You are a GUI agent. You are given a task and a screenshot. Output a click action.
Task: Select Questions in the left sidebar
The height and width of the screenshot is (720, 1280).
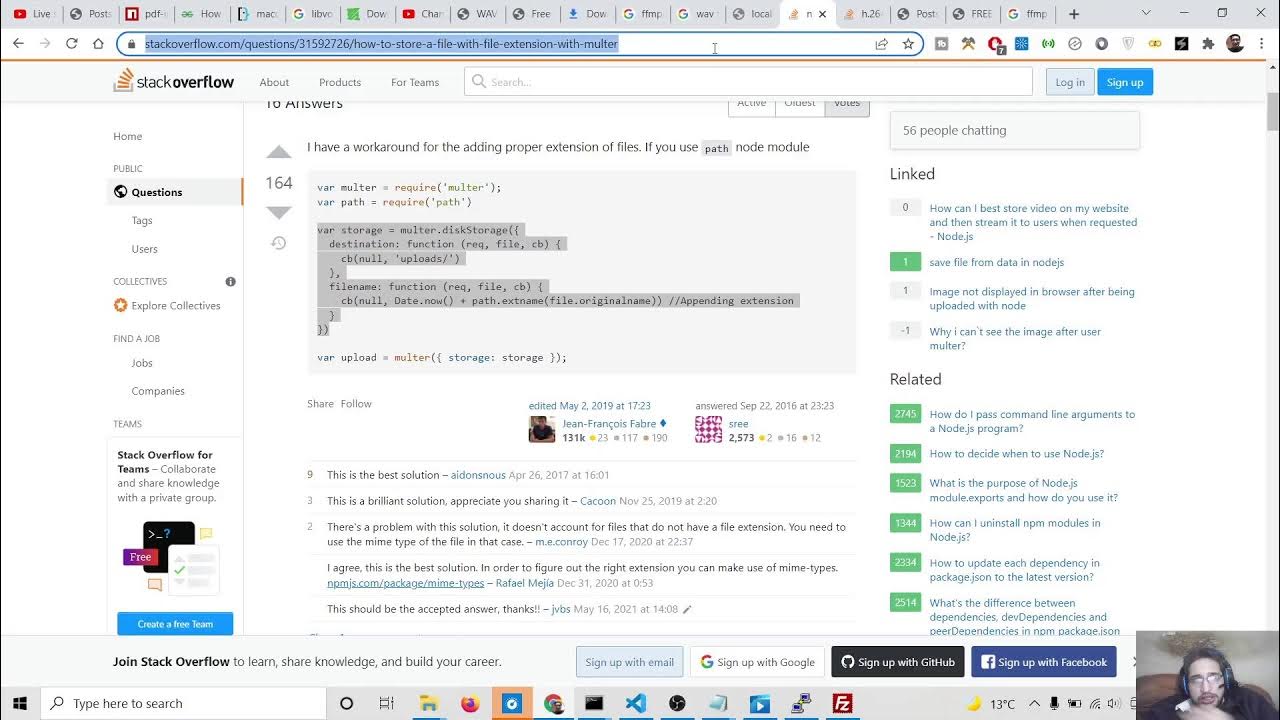pyautogui.click(x=157, y=192)
